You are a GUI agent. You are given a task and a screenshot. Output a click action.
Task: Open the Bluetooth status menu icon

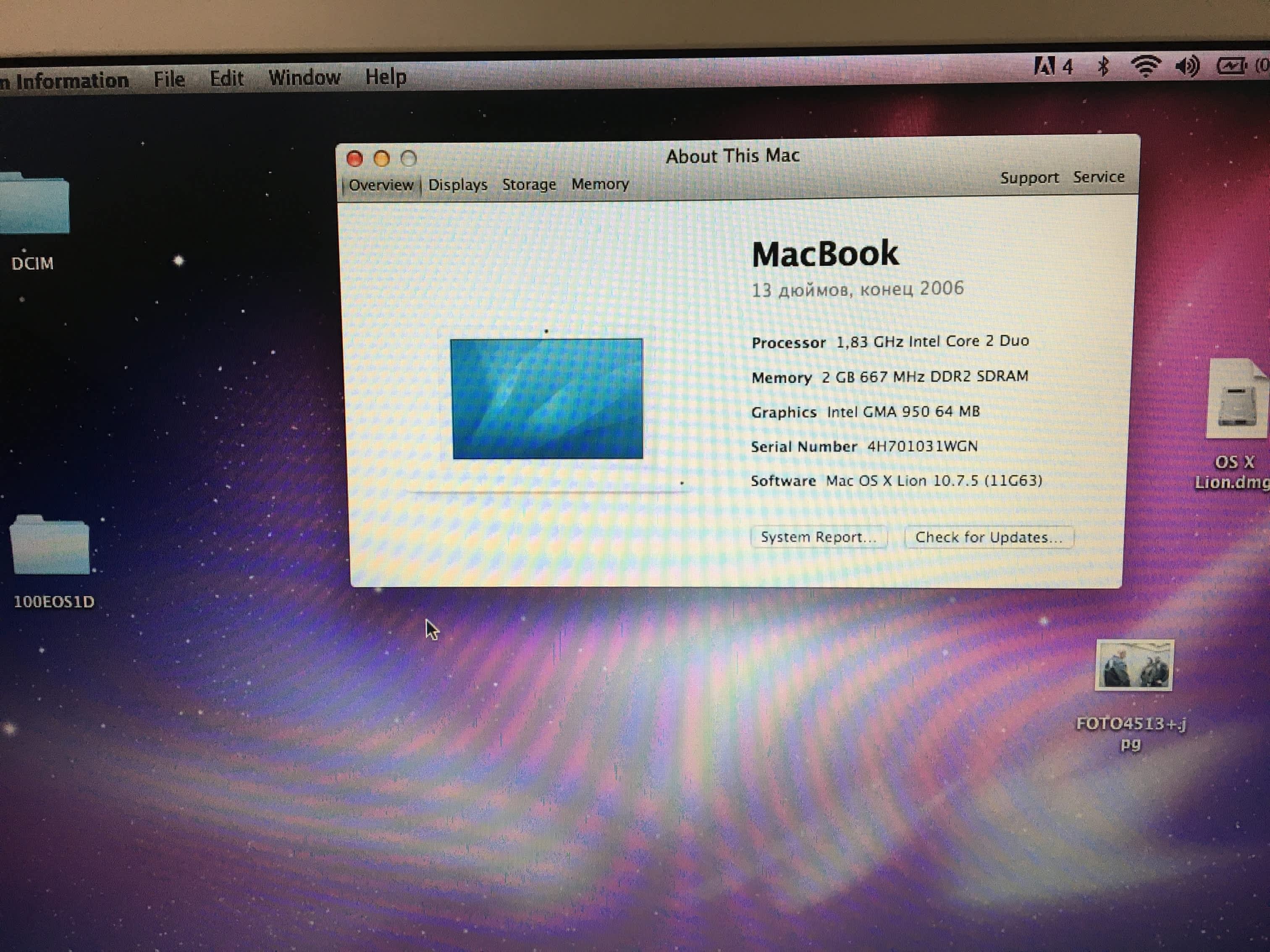click(x=1103, y=67)
